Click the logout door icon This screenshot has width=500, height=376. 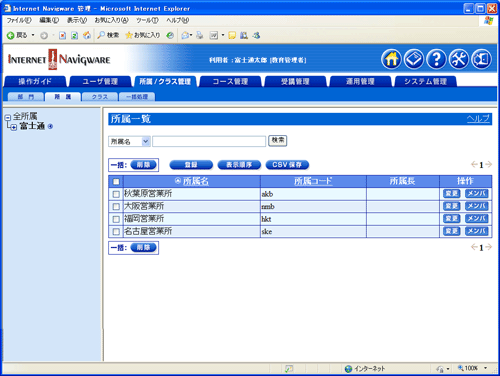click(x=482, y=59)
